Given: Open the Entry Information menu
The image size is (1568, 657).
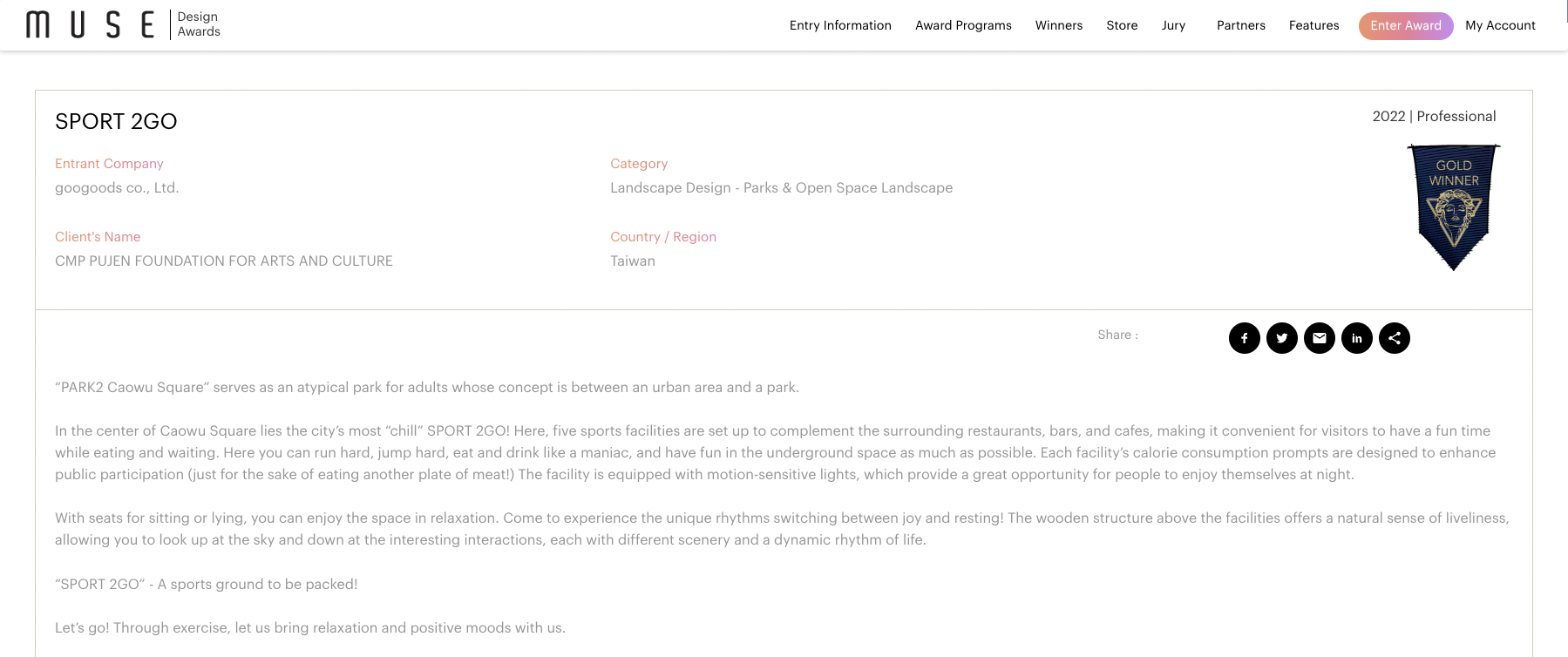Looking at the screenshot, I should 840,25.
